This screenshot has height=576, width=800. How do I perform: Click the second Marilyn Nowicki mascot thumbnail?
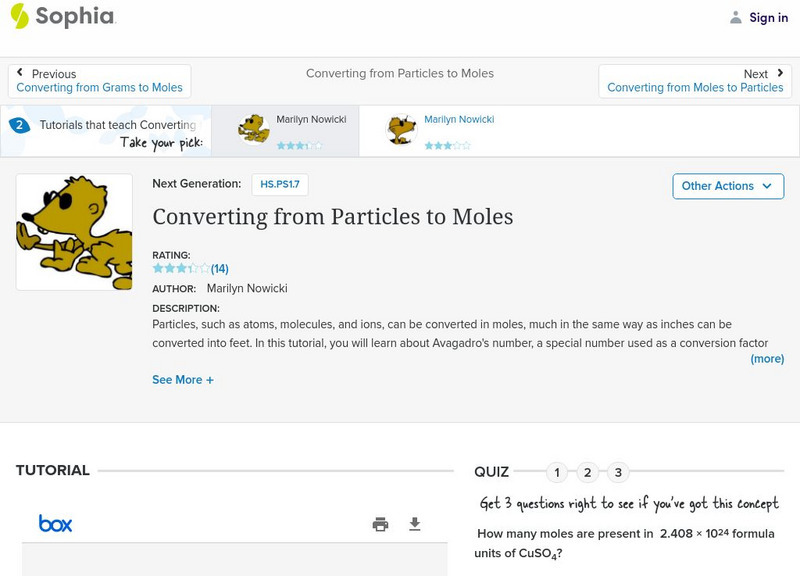point(402,130)
